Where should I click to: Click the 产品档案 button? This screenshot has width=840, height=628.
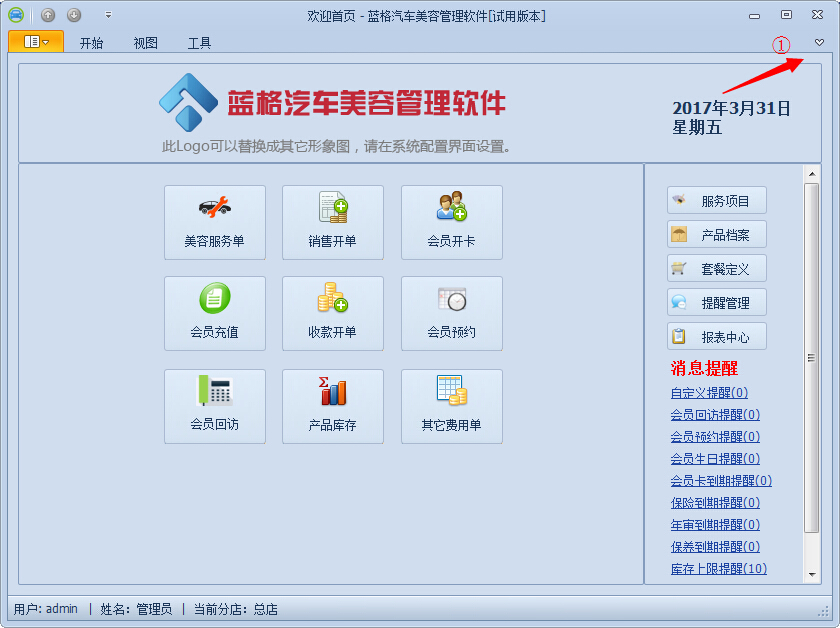(x=717, y=234)
